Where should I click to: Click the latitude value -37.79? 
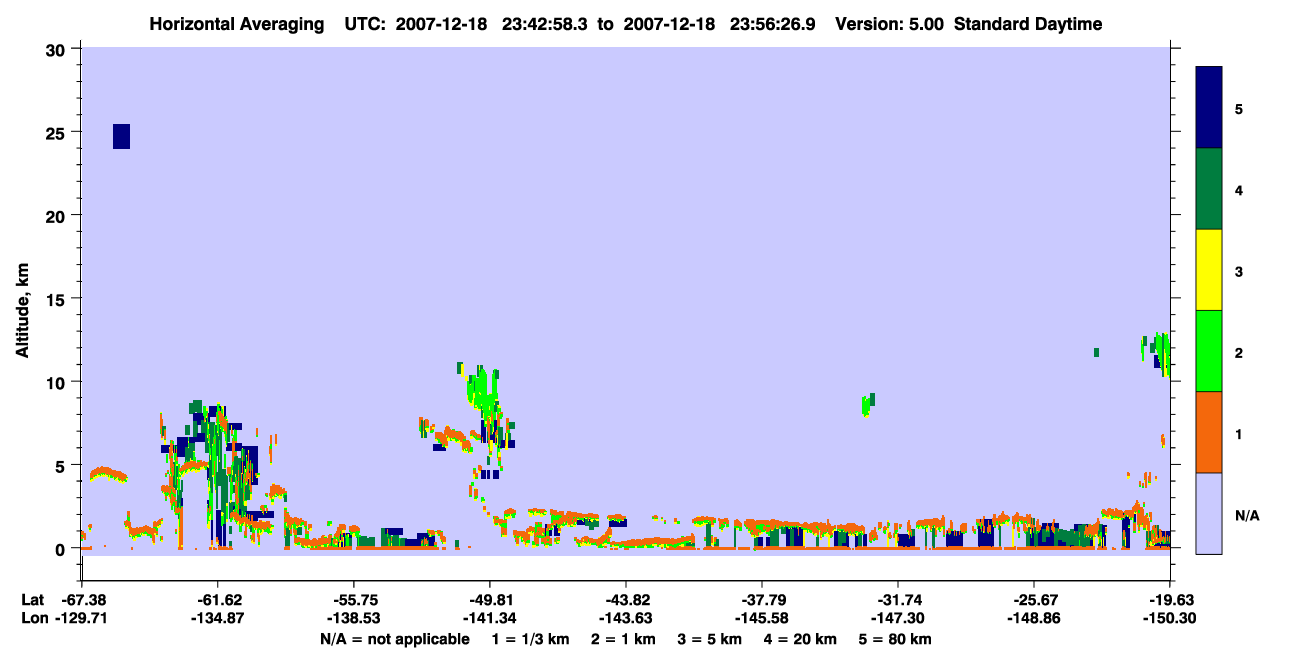[762, 599]
